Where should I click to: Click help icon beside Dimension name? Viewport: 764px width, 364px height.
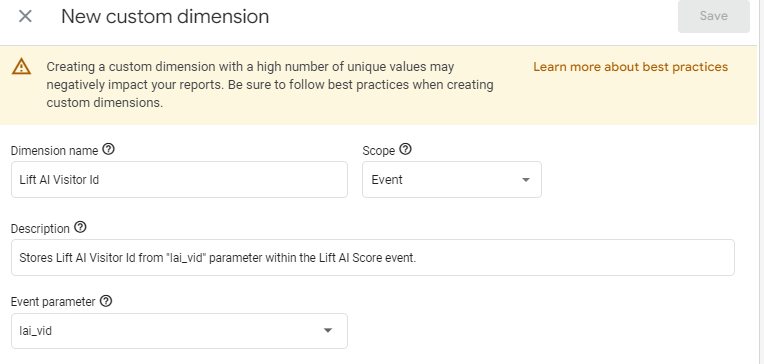point(109,149)
